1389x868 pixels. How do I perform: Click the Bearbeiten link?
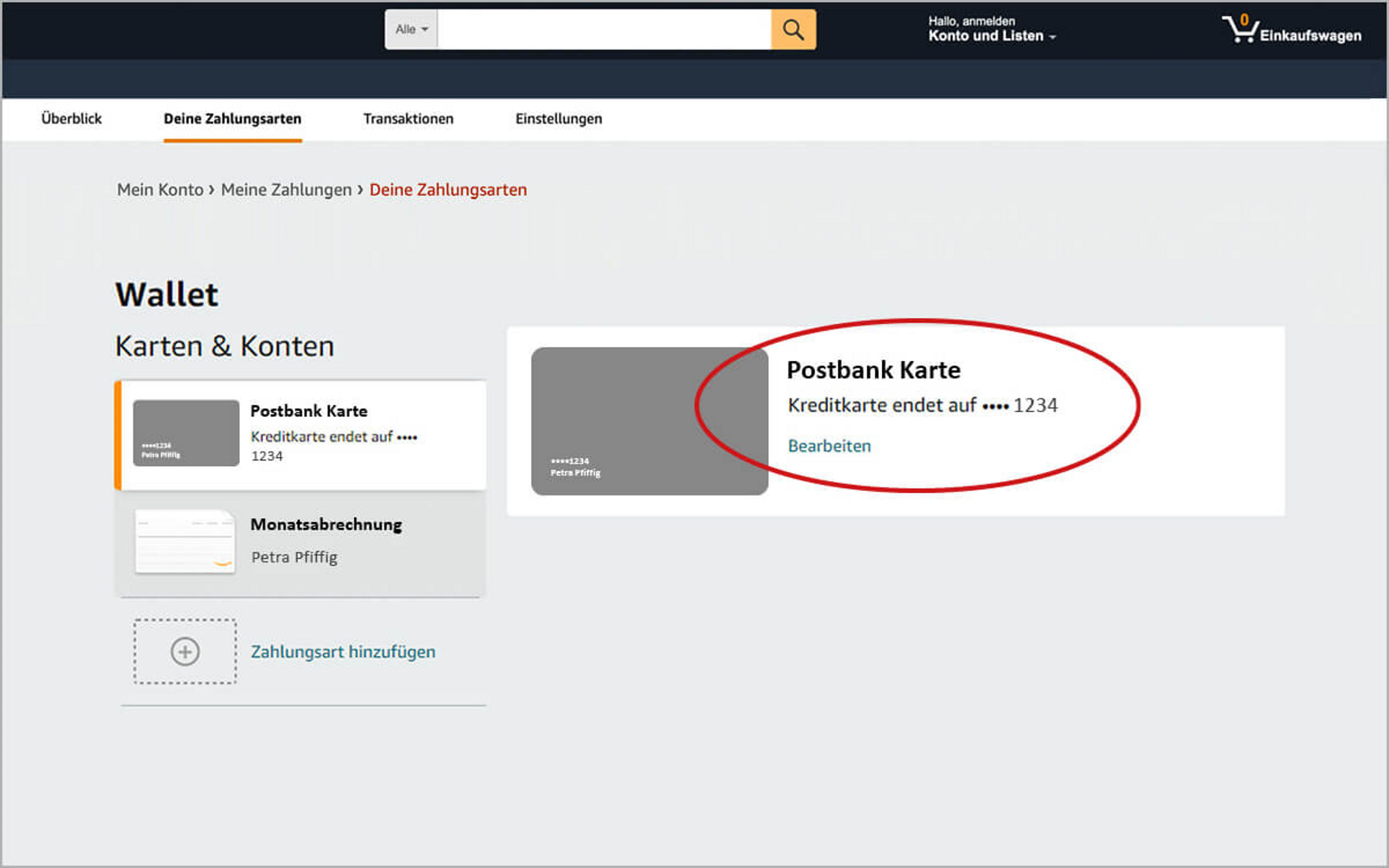click(829, 446)
